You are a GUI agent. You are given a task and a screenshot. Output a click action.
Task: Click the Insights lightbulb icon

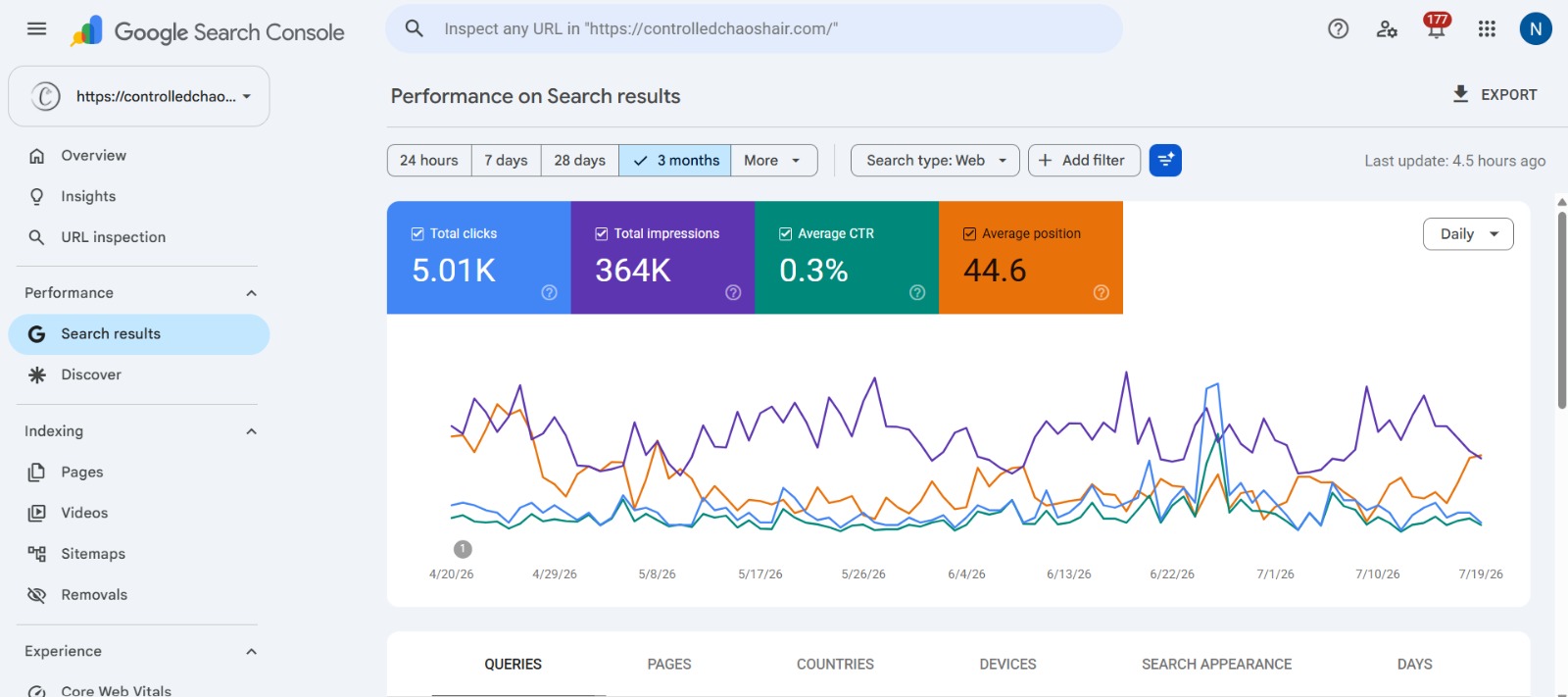(37, 196)
